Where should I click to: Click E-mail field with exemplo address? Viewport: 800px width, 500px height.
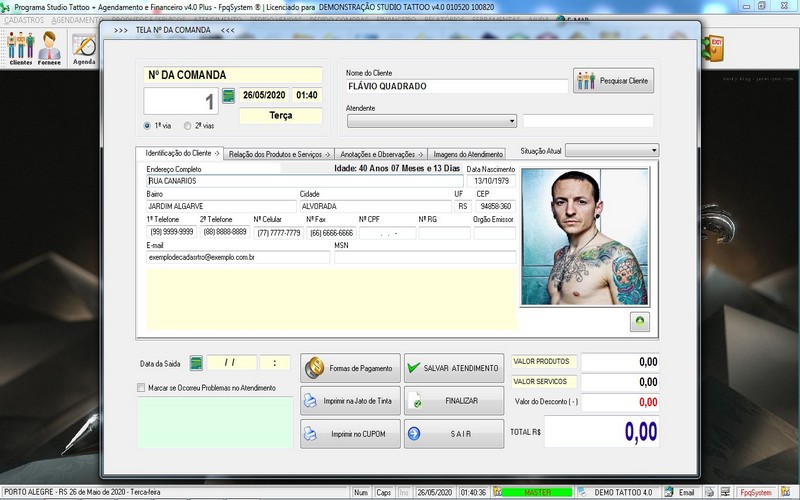(238, 258)
